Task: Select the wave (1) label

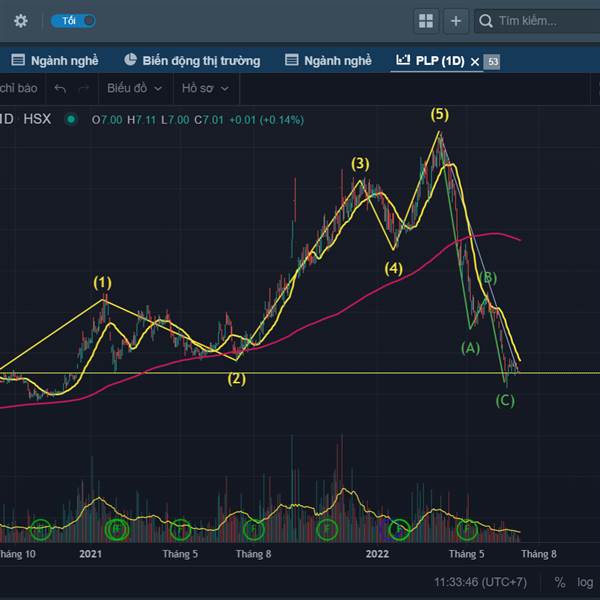Action: 103,283
